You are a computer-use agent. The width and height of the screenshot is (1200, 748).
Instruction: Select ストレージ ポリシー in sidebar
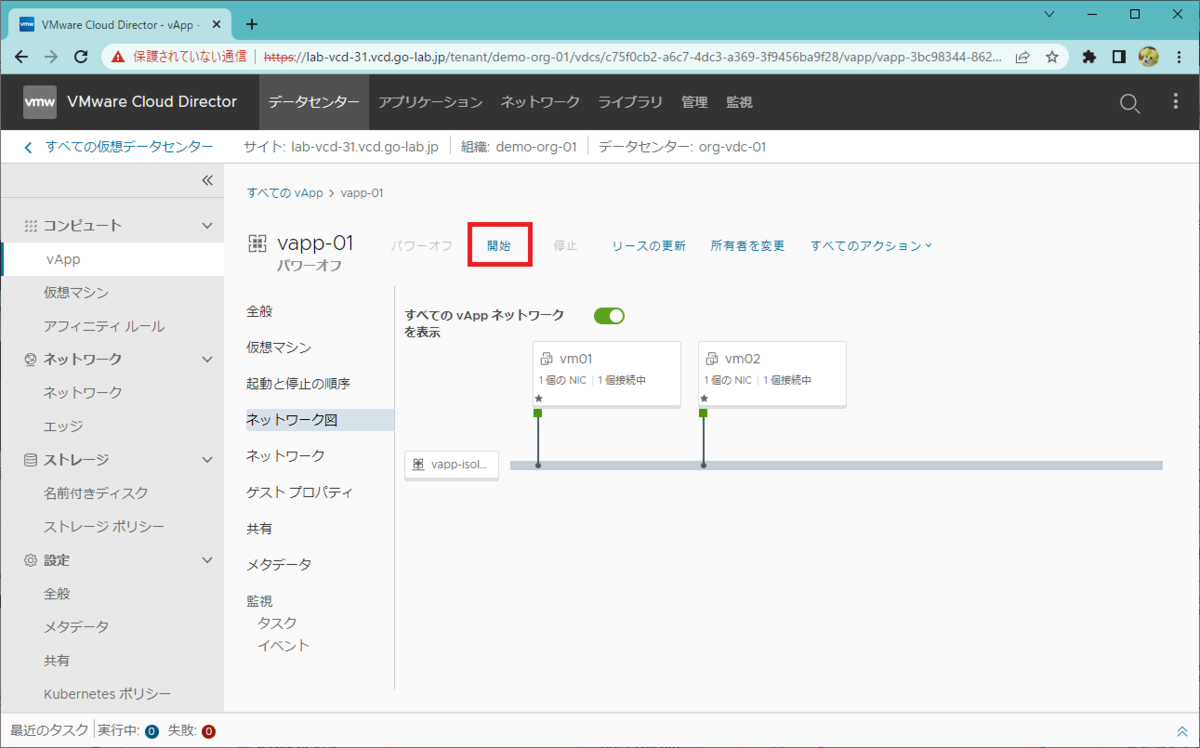click(x=104, y=526)
